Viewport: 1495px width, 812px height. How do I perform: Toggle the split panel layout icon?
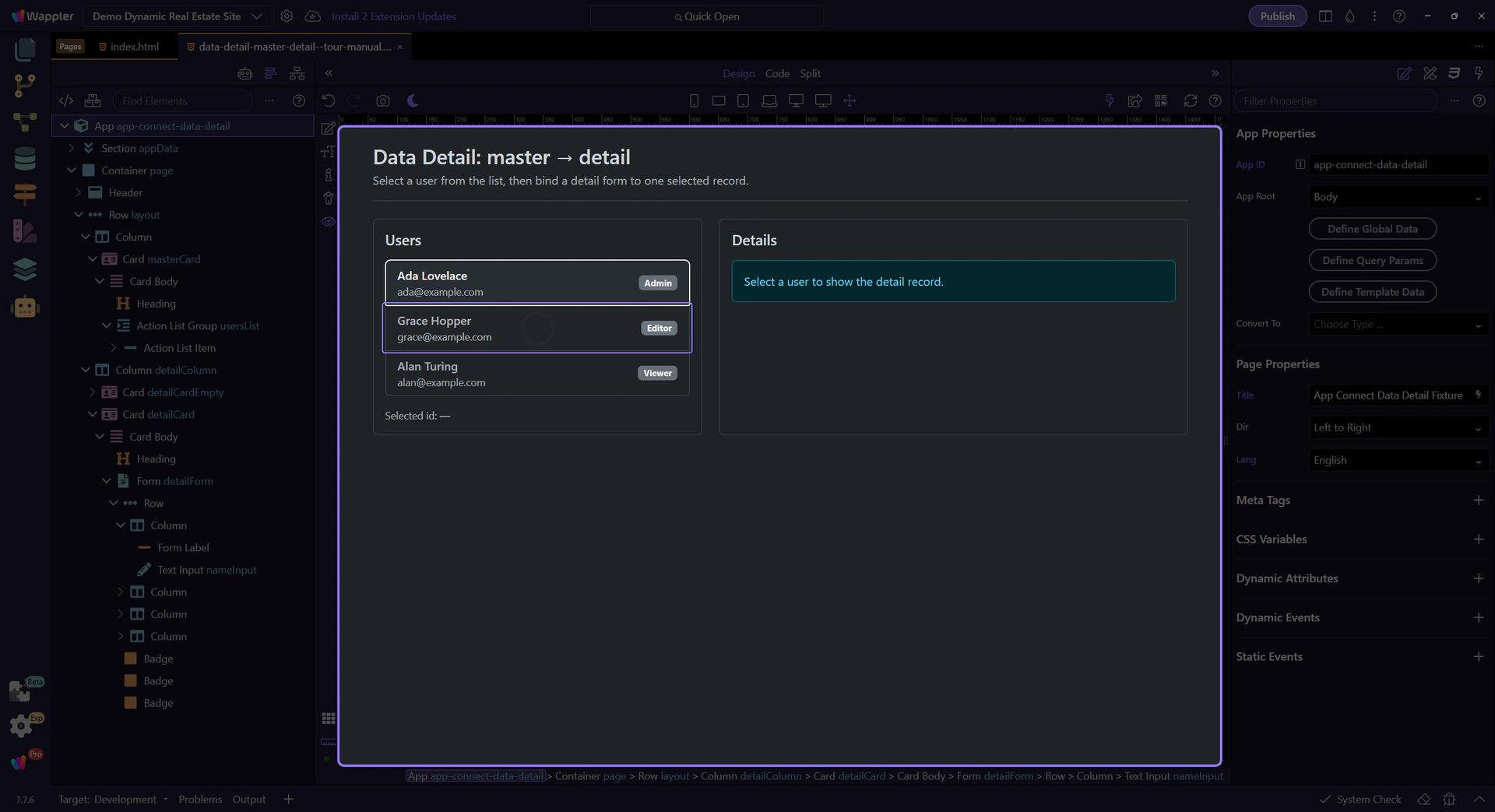(x=1325, y=16)
